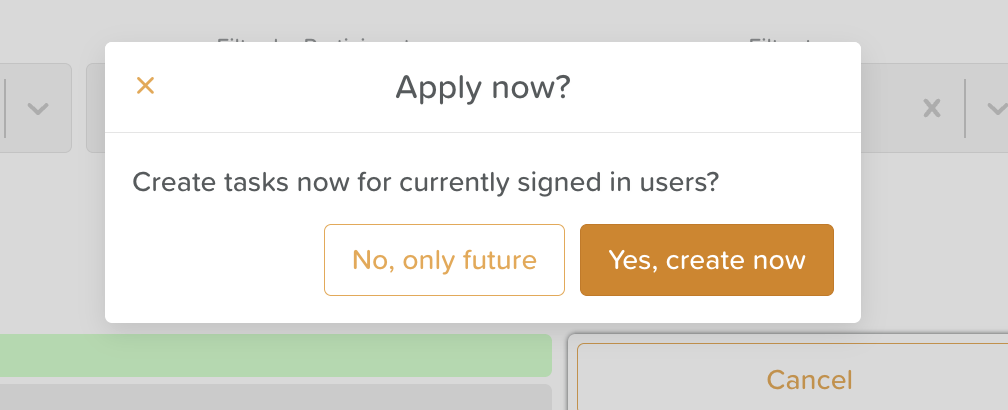Choose 'No, only future' option
The image size is (1008, 410).
444,260
